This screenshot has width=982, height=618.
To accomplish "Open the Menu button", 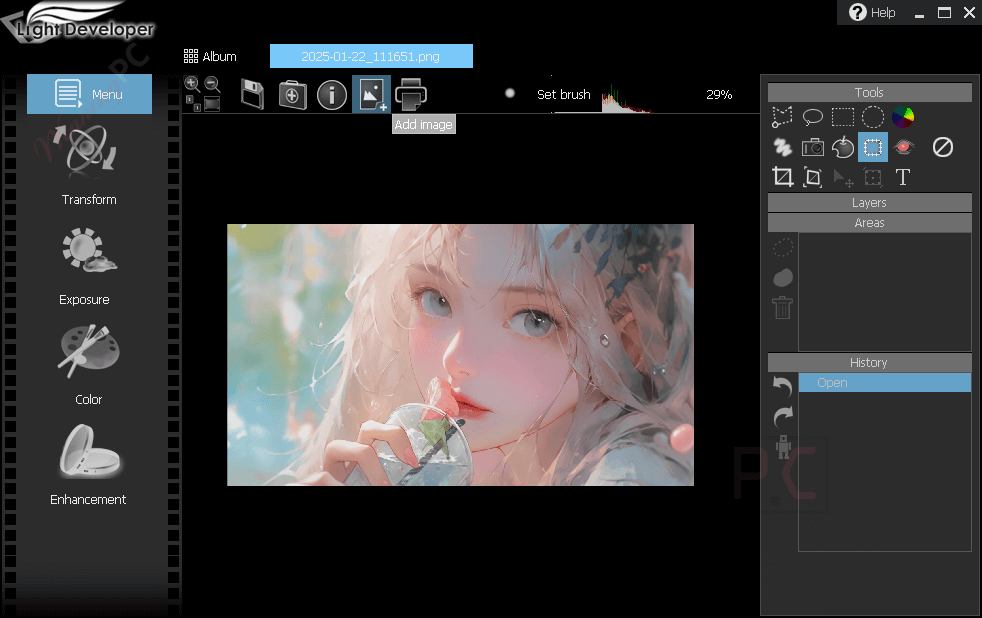I will coord(90,94).
